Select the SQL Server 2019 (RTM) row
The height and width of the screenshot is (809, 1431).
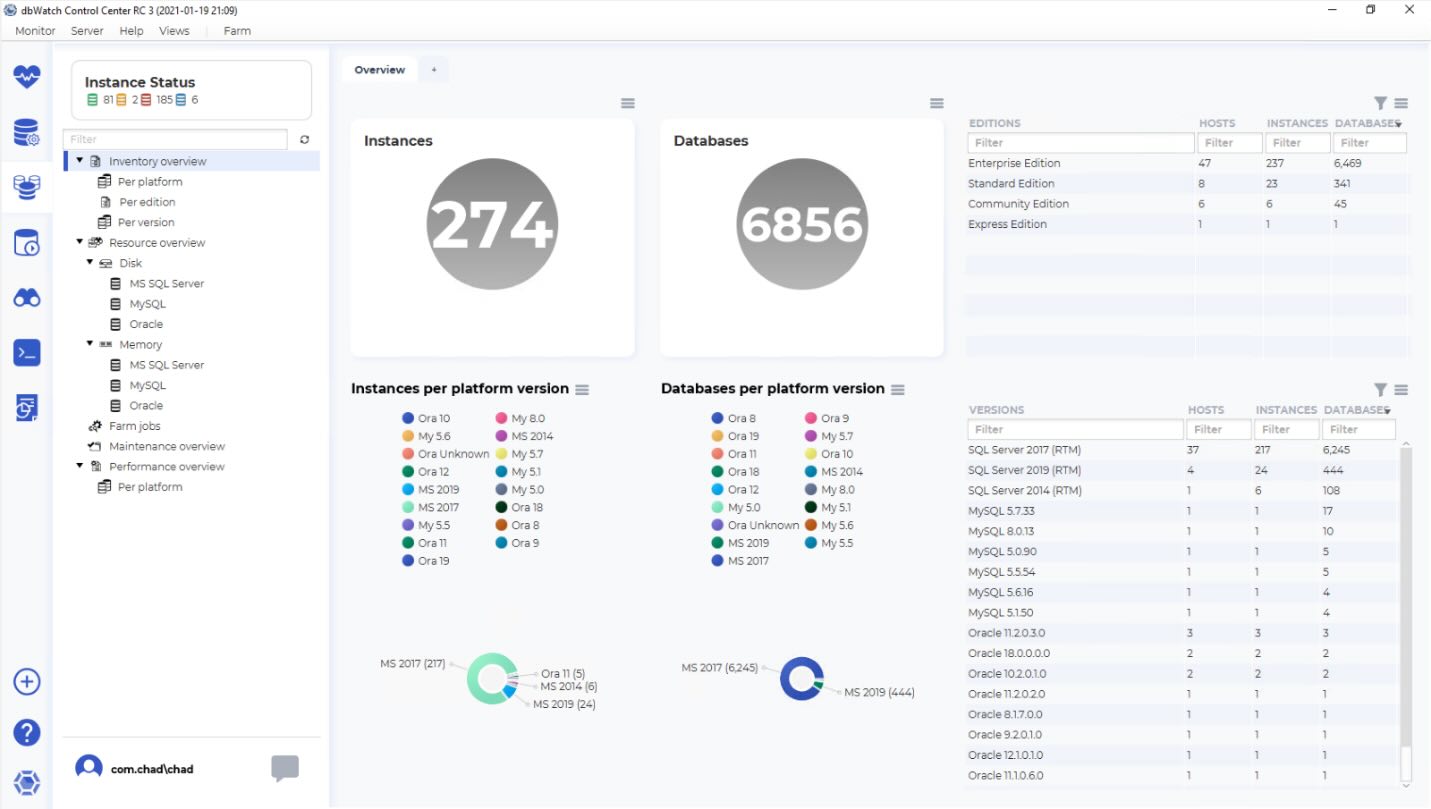click(1182, 470)
